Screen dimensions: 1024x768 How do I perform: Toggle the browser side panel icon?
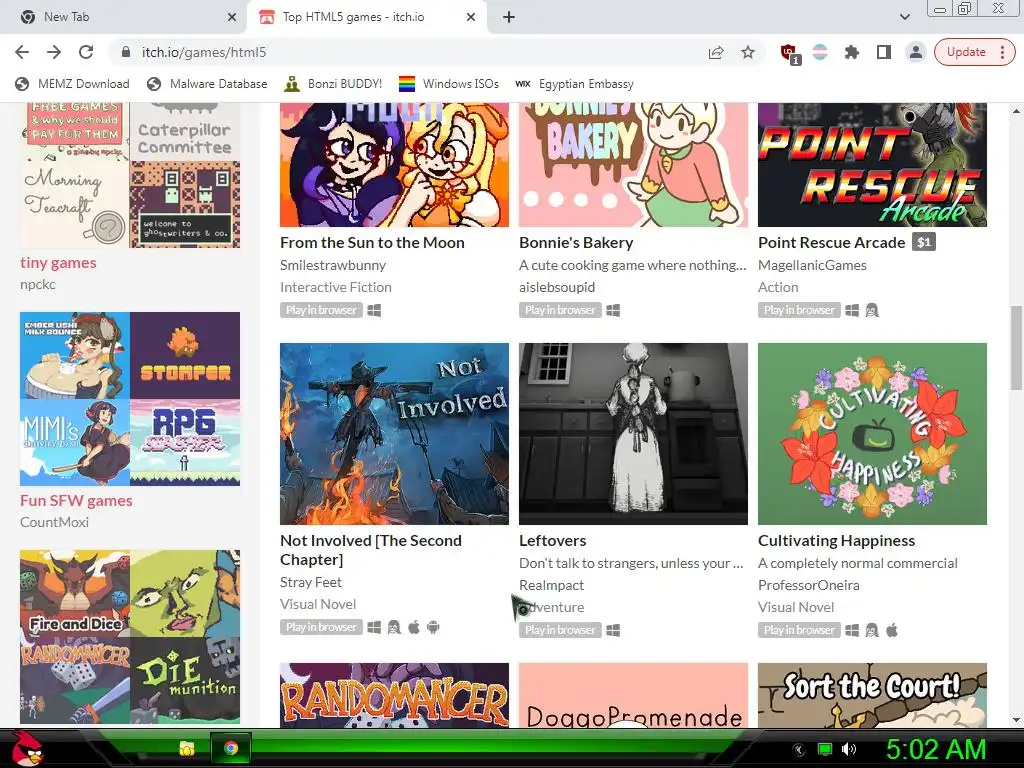pos(884,52)
